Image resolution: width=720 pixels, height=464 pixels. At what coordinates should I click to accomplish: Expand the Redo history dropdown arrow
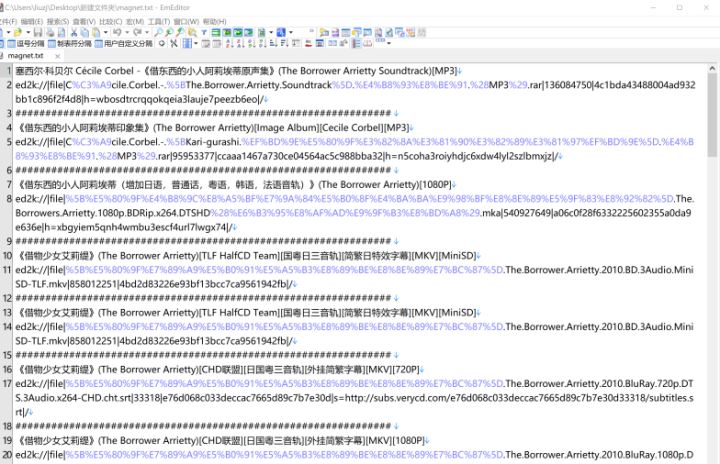pos(147,32)
